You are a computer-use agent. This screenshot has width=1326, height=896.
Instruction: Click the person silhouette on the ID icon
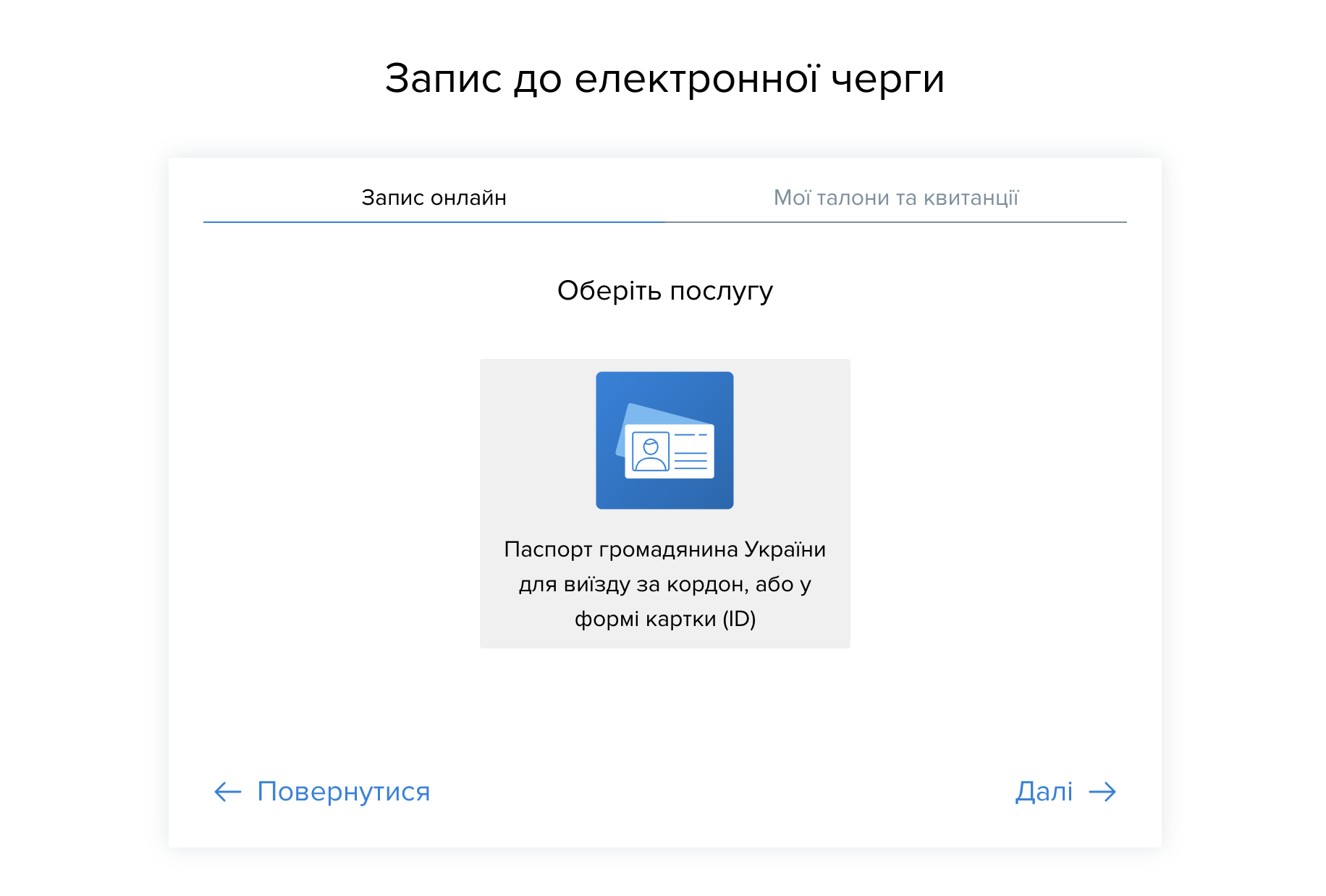(x=650, y=453)
